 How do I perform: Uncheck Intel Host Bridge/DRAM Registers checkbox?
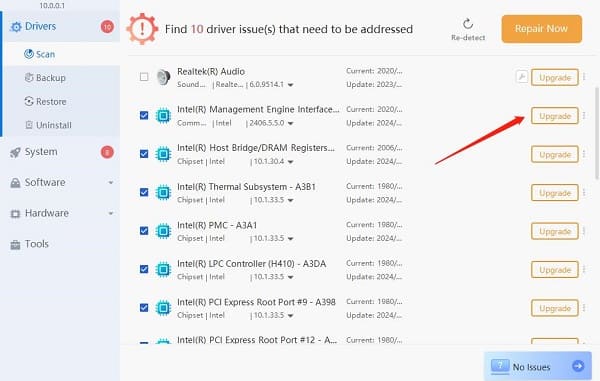(144, 154)
